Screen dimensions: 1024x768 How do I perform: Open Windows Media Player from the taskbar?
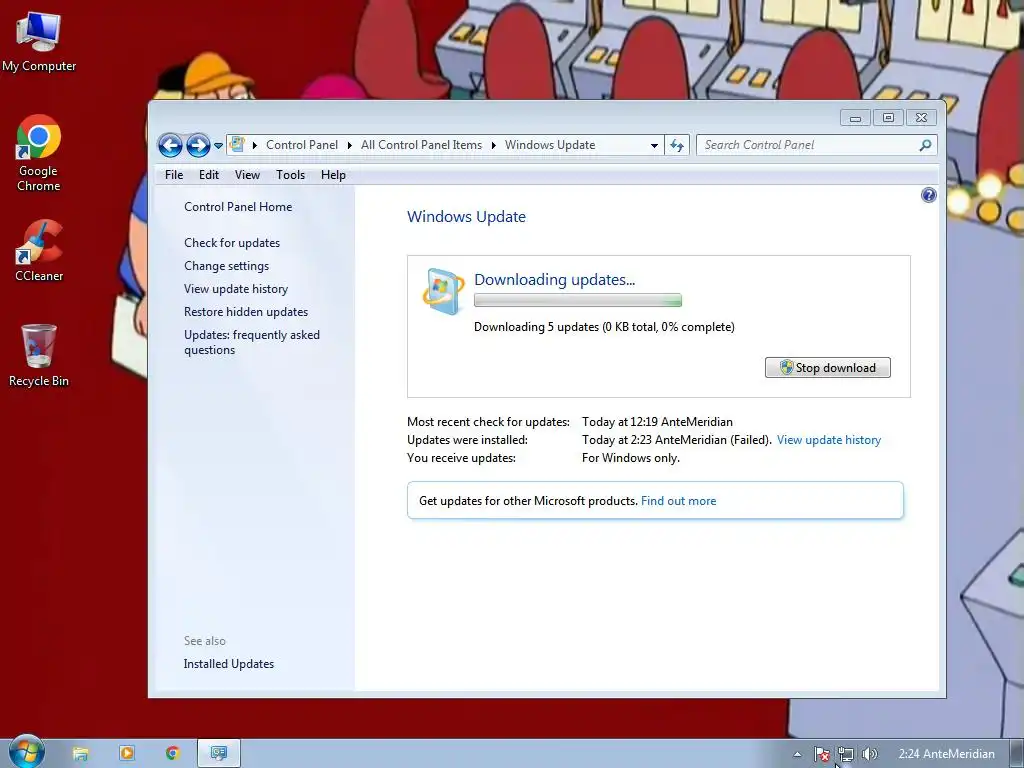click(127, 754)
